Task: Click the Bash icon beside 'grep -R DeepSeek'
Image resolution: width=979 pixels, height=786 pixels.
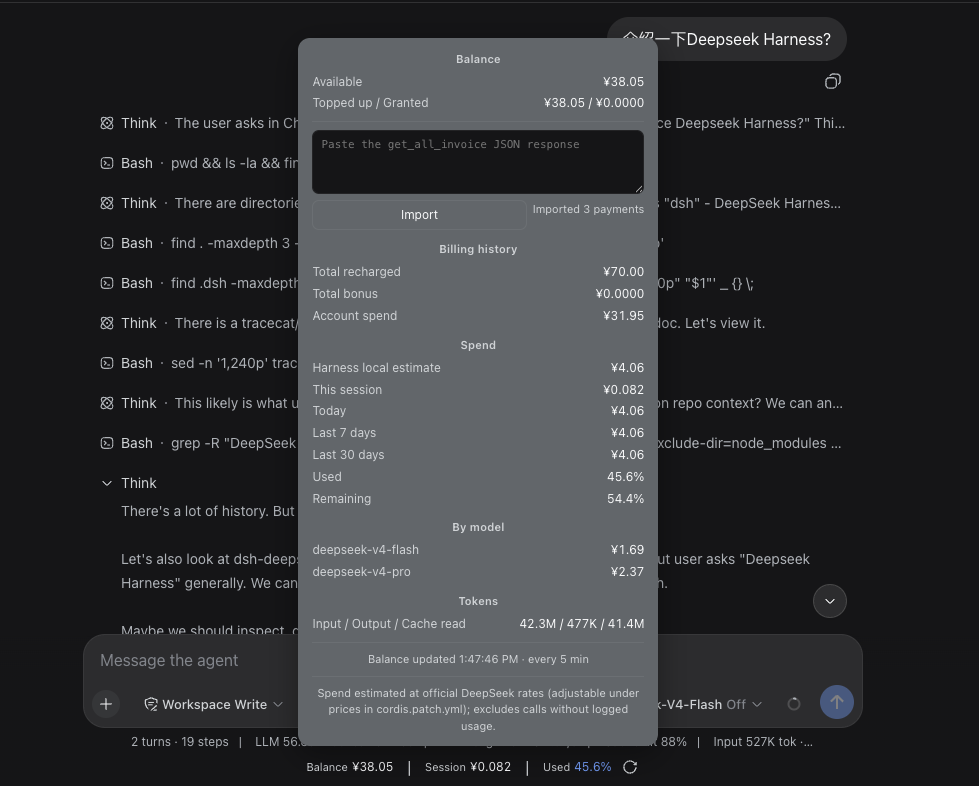Action: click(x=107, y=443)
